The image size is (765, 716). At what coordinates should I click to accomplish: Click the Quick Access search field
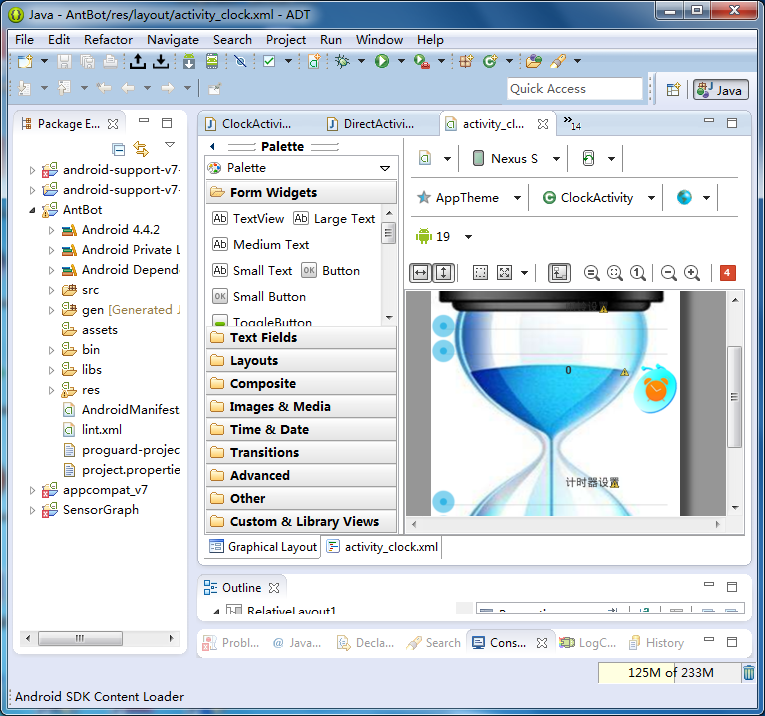click(x=574, y=89)
